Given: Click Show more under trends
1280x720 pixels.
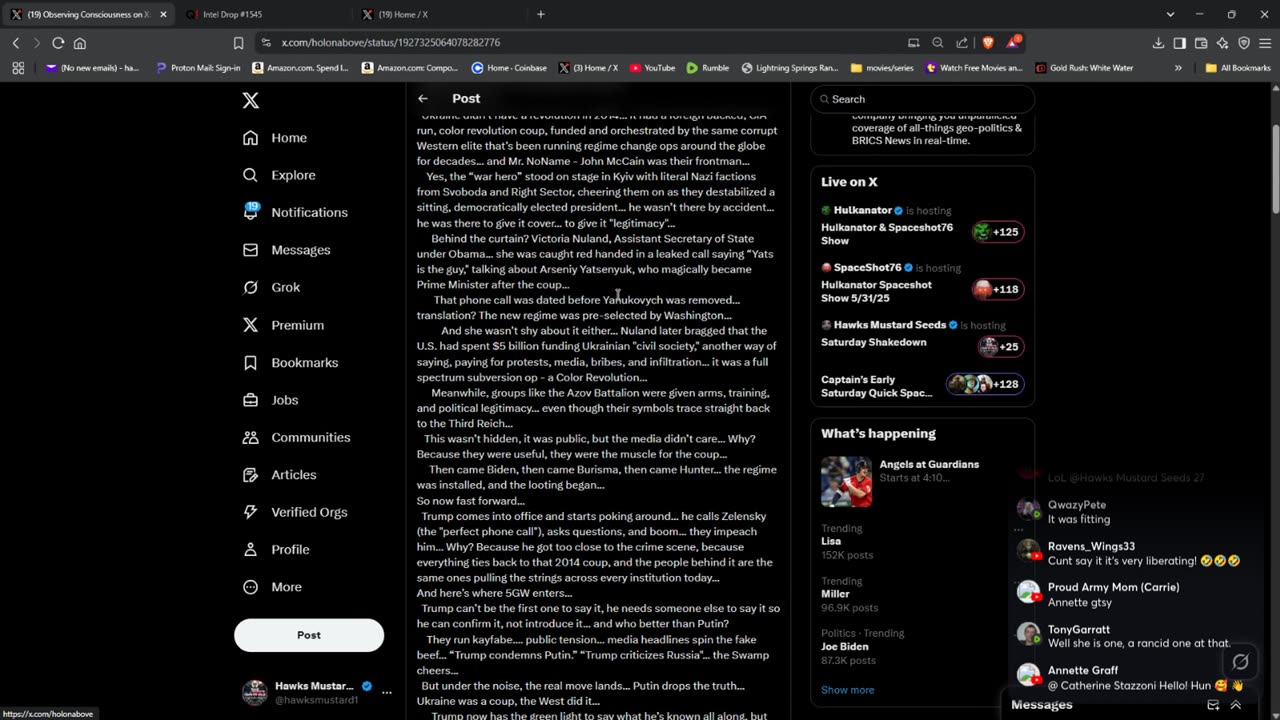Looking at the screenshot, I should tap(847, 690).
